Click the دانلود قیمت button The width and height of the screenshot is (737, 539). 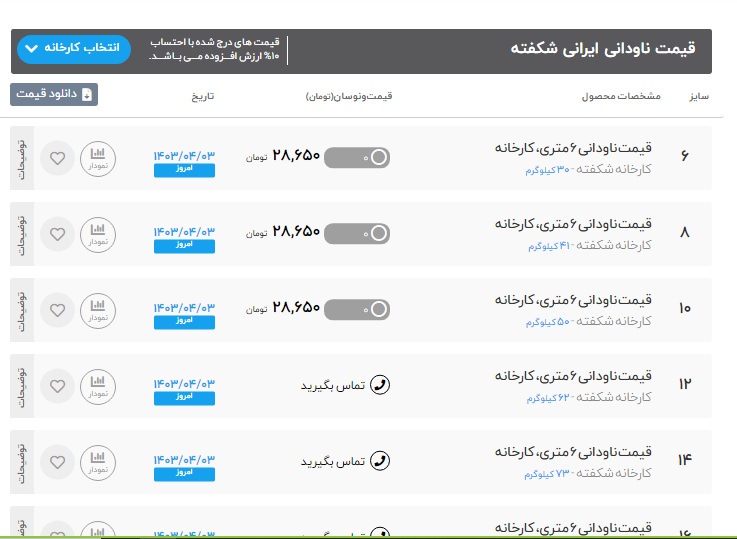tap(54, 95)
